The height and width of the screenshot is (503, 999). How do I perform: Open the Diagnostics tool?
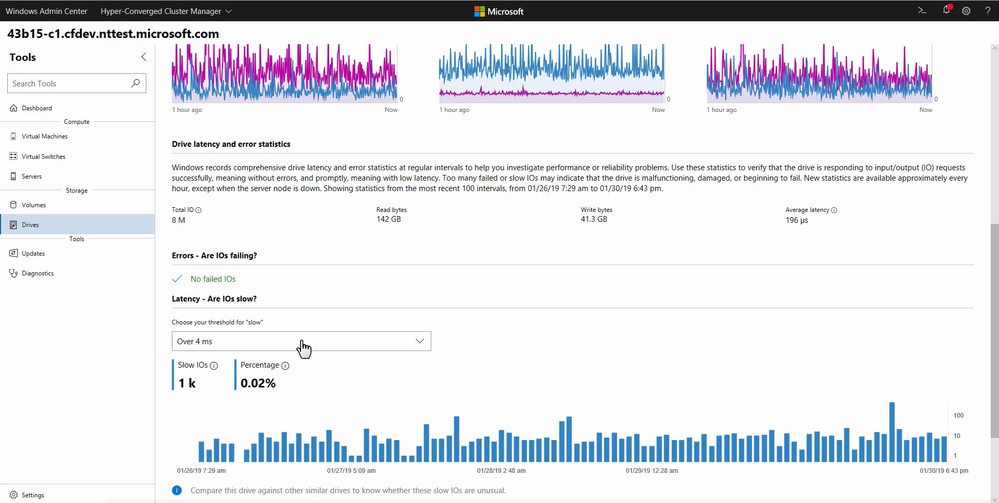77,273
